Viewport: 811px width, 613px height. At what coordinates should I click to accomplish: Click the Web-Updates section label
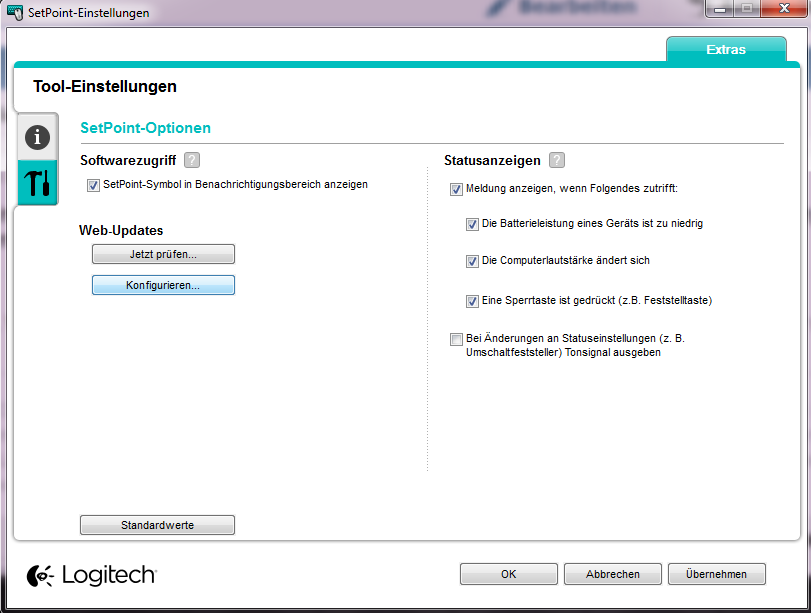[121, 230]
